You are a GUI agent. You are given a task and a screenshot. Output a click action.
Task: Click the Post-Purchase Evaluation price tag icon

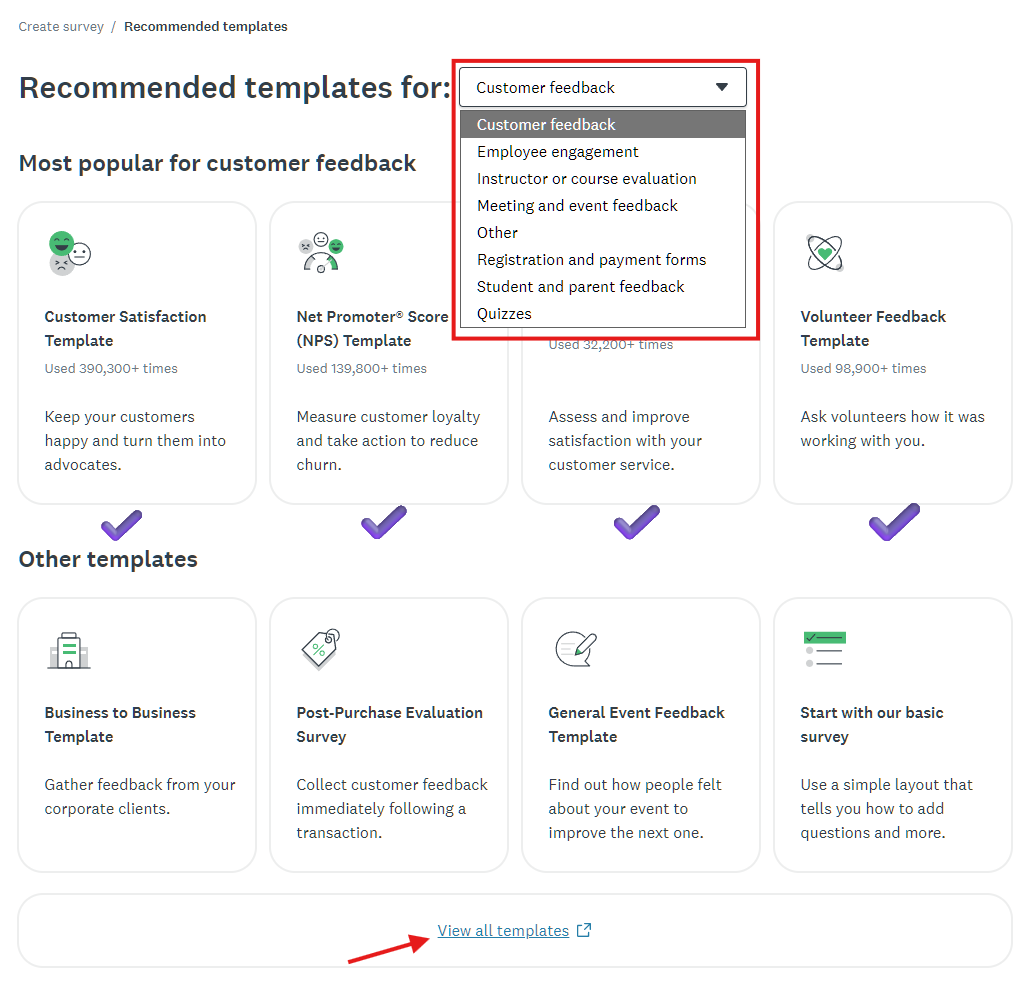321,649
